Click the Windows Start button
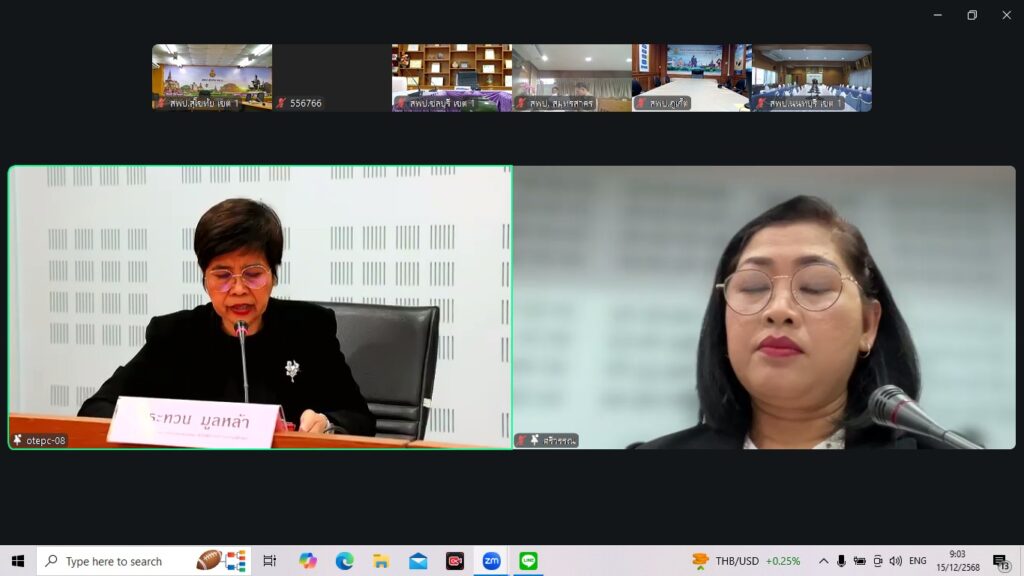The height and width of the screenshot is (576, 1024). click(x=17, y=561)
